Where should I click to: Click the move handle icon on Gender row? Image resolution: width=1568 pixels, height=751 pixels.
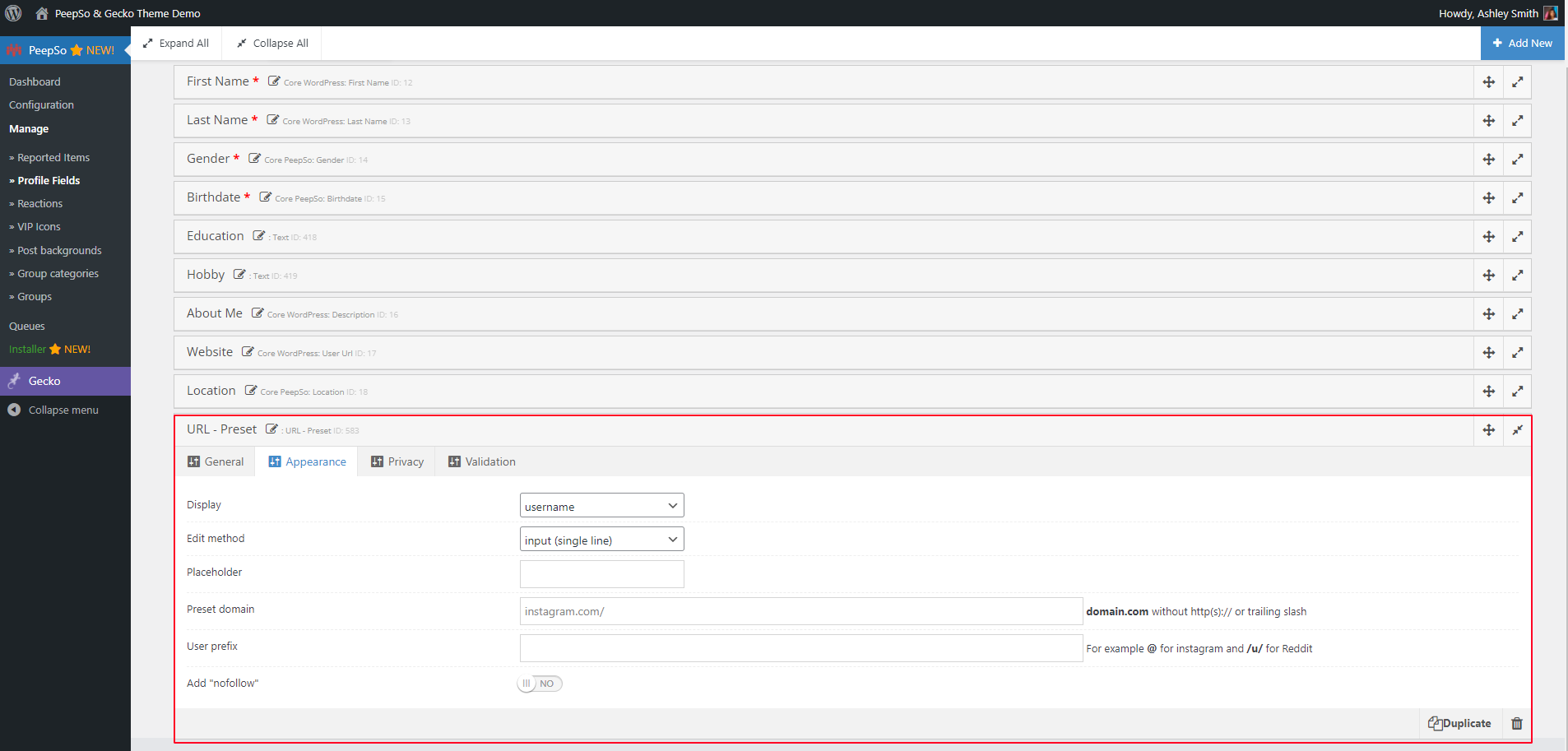[1488, 160]
